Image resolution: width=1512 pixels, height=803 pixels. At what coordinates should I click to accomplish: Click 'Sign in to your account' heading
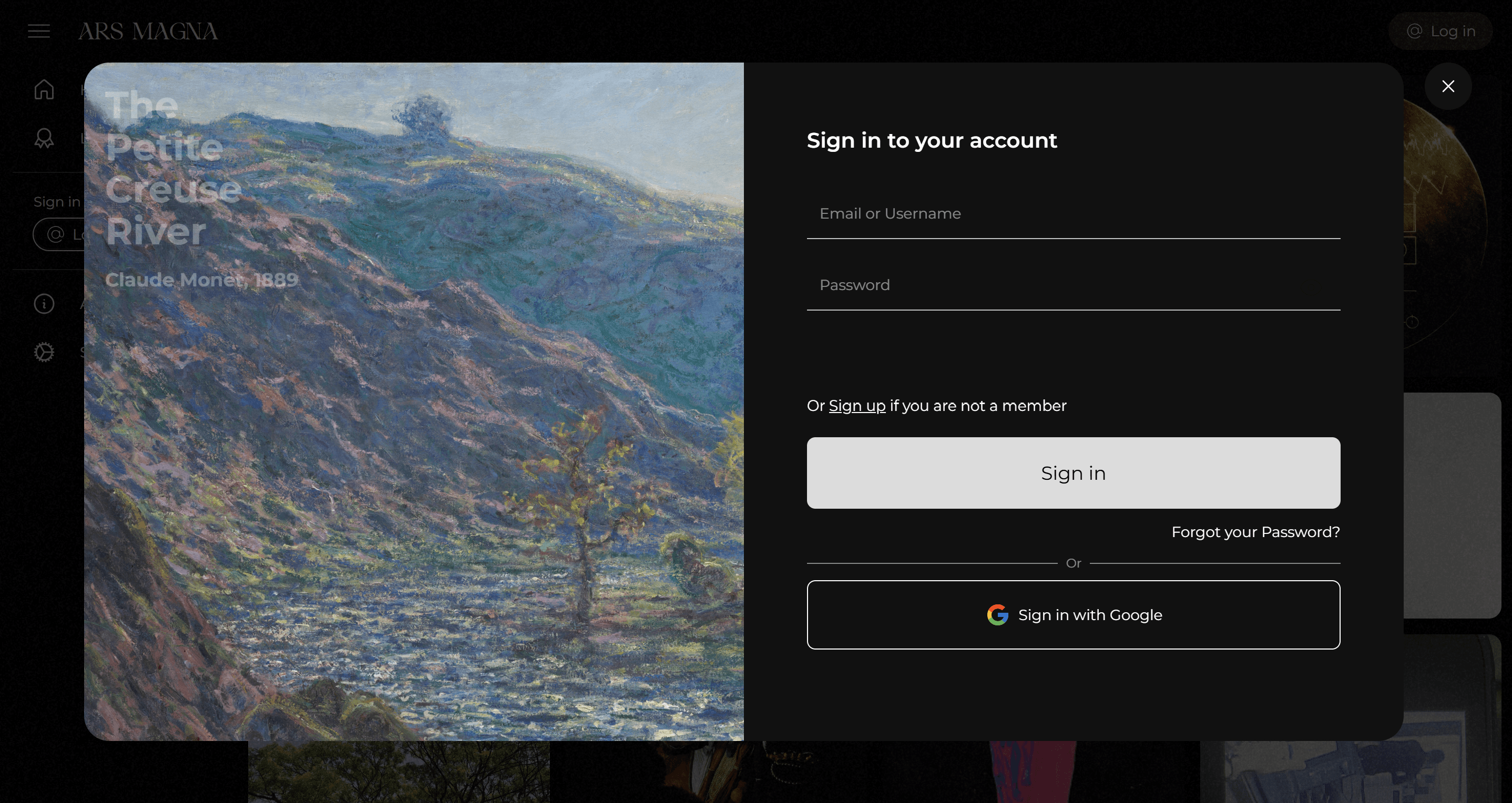pyautogui.click(x=932, y=141)
